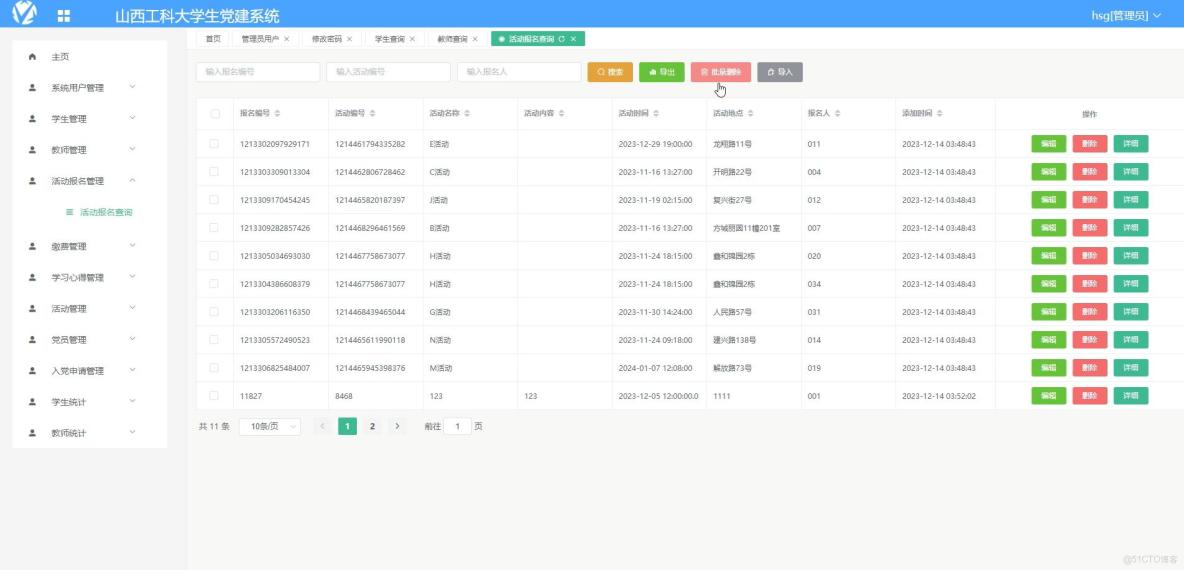Screen dimensions: 1184x570
Task: Click the user icon beside 教师管理
Action: pyautogui.click(x=32, y=149)
